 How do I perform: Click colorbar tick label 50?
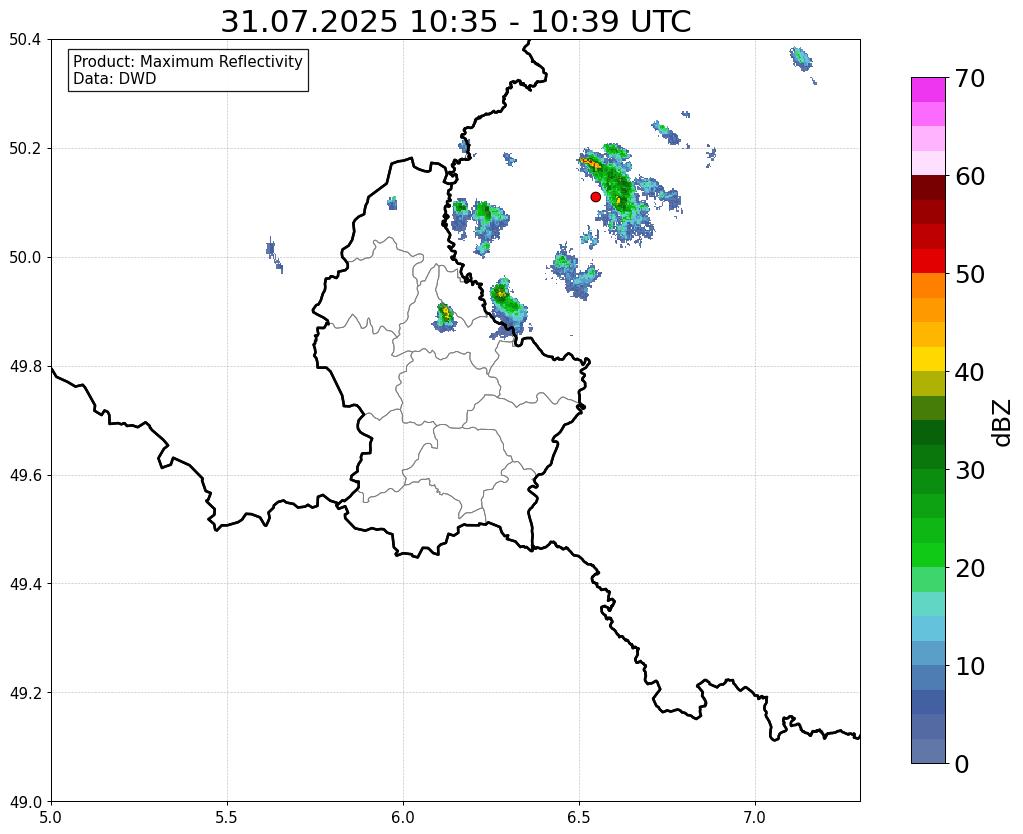(x=970, y=274)
